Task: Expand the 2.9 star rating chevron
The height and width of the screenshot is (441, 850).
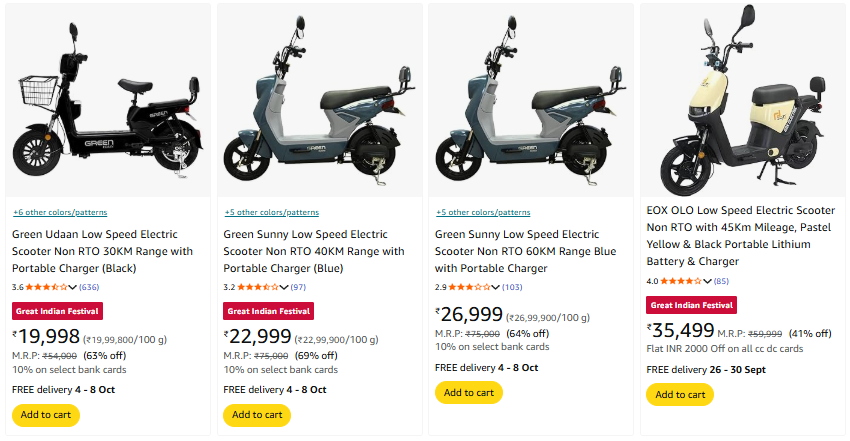Action: click(x=496, y=287)
